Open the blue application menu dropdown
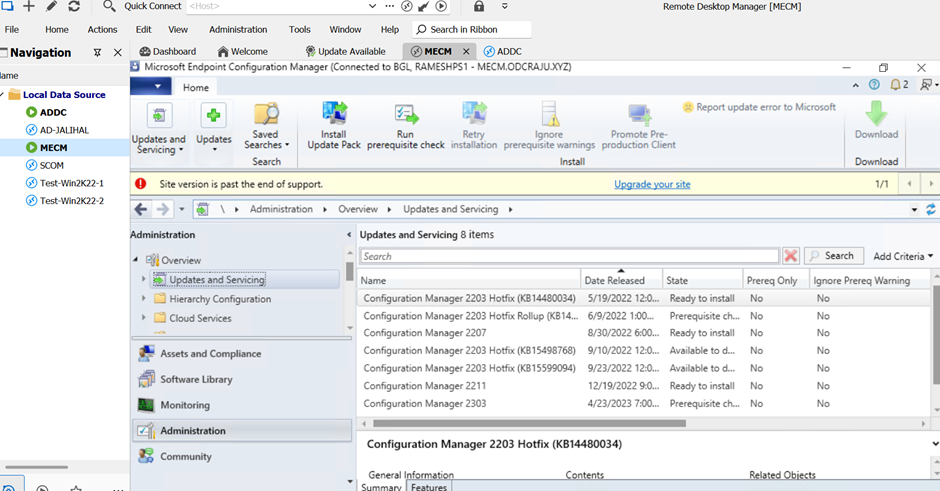This screenshot has height=491, width=940. [x=150, y=86]
